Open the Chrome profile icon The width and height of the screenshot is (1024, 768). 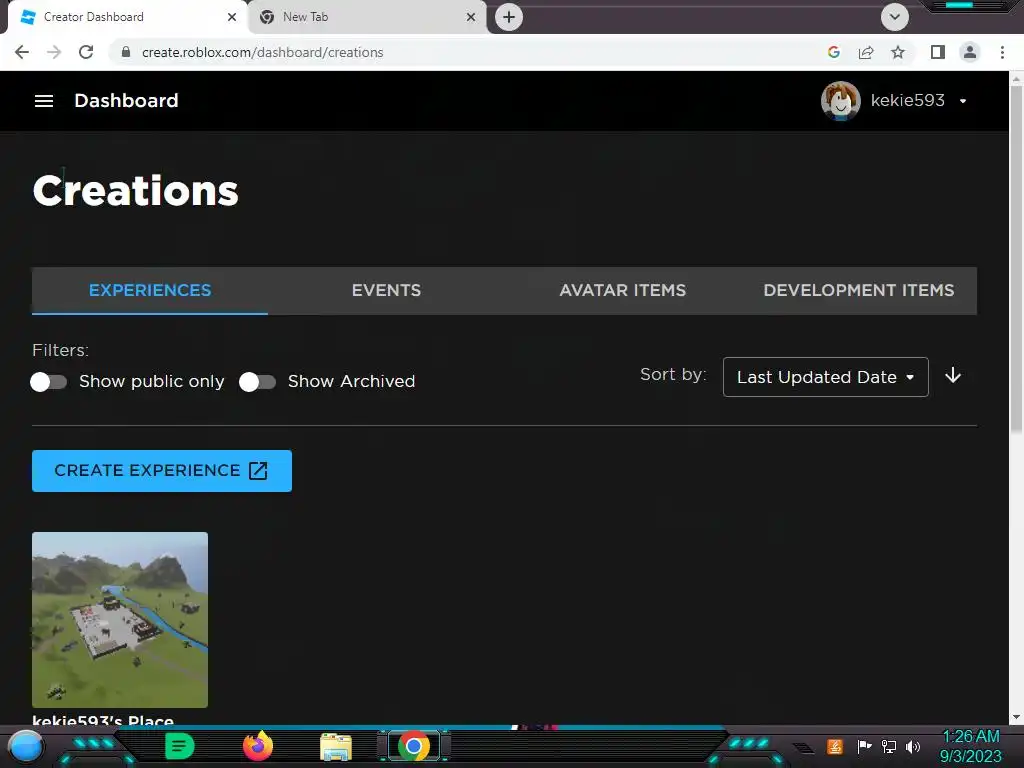point(970,52)
